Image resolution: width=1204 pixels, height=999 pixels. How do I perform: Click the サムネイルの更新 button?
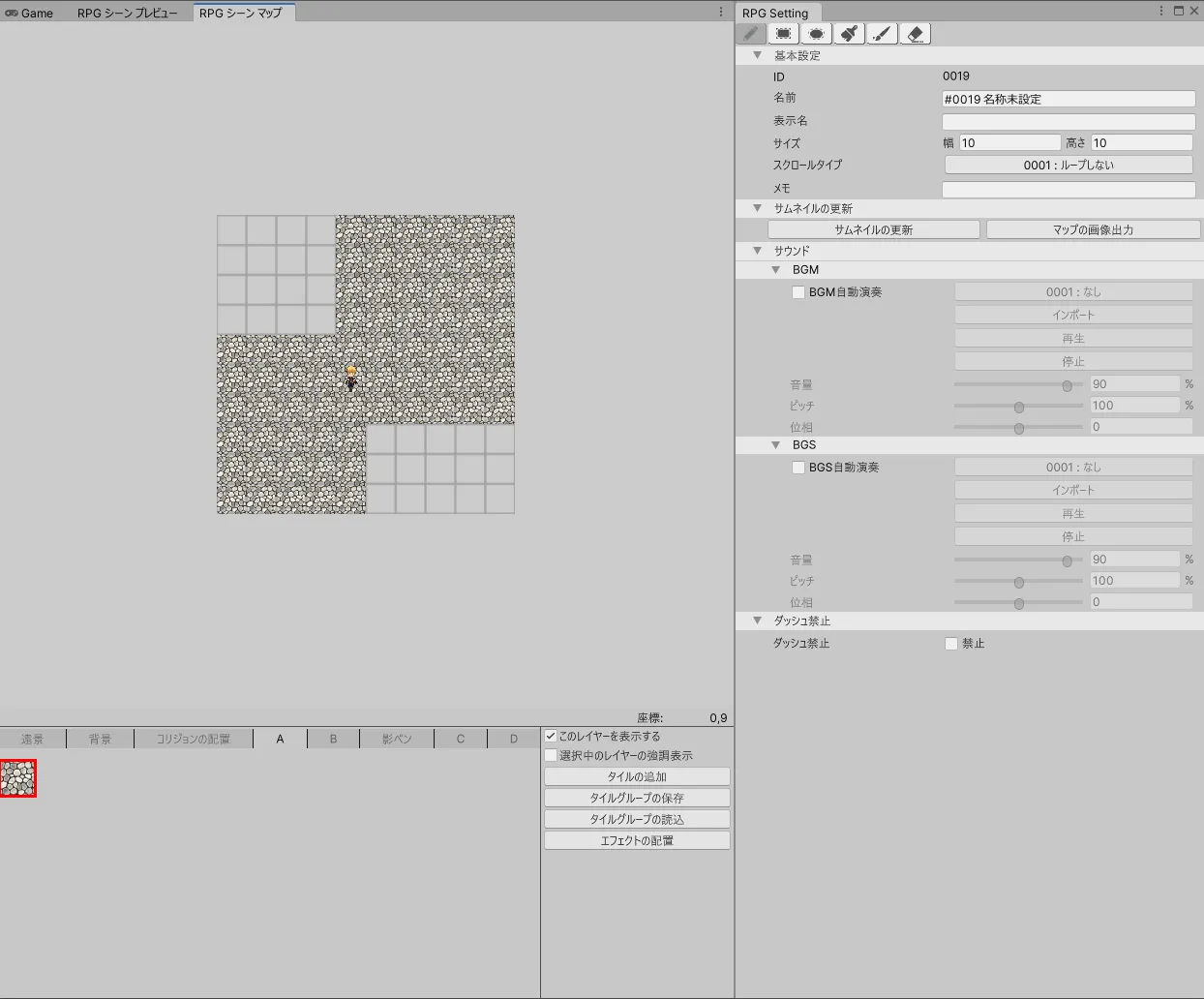(873, 230)
